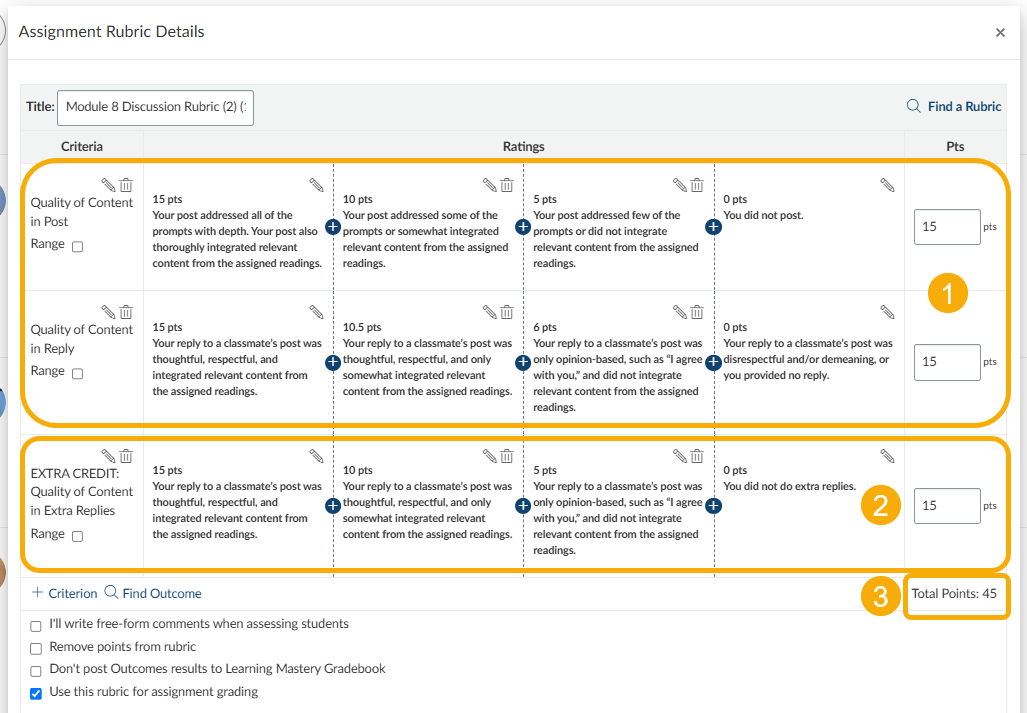Edit the Quality of Content in Post criterion
Image resolution: width=1027 pixels, height=713 pixels.
[x=108, y=185]
